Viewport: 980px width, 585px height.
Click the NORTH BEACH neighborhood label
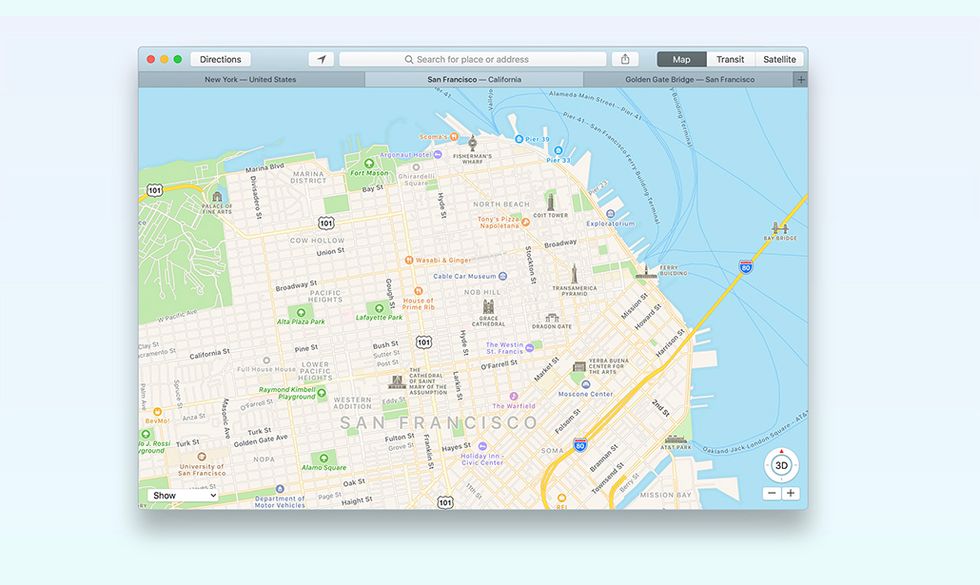501,204
